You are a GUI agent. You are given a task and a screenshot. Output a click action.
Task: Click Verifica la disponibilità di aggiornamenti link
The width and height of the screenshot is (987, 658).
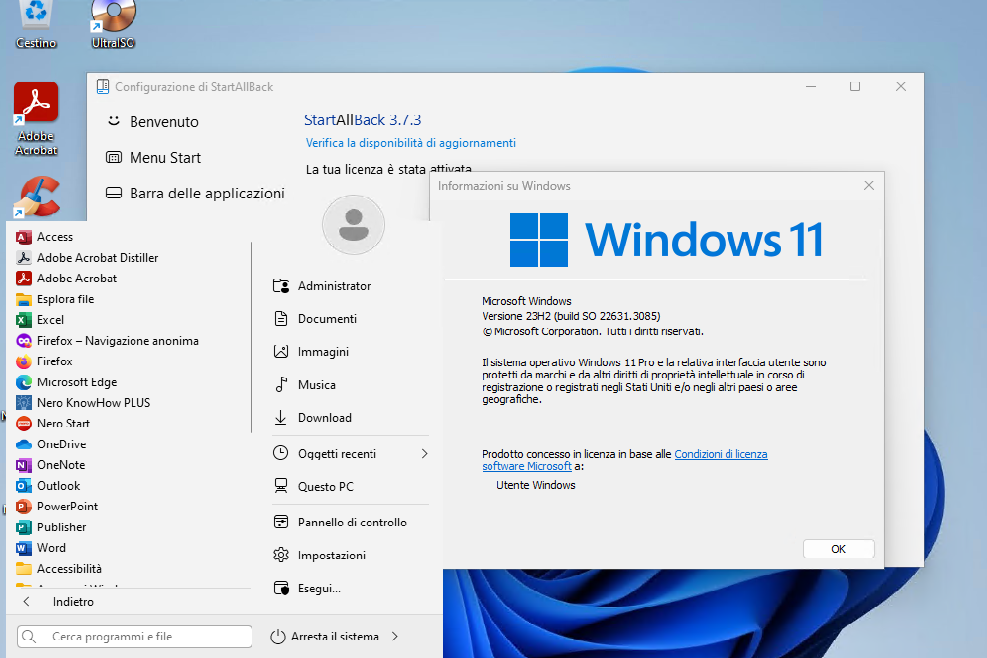pyautogui.click(x=410, y=143)
